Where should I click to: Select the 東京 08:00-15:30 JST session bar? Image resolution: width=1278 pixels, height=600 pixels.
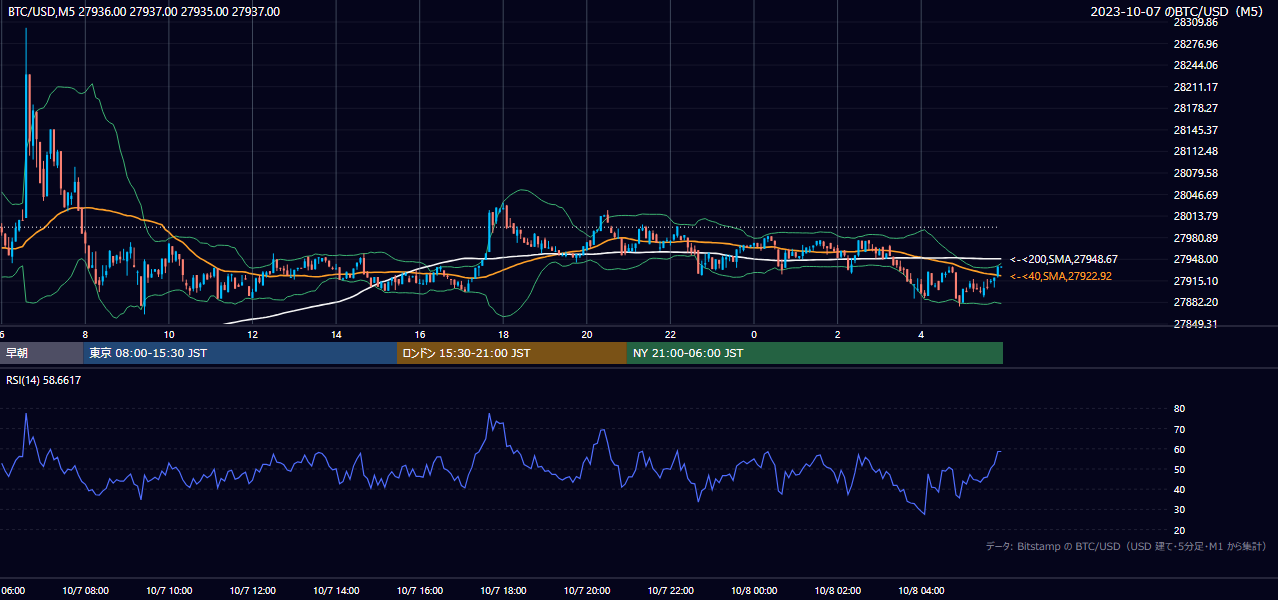pyautogui.click(x=241, y=353)
